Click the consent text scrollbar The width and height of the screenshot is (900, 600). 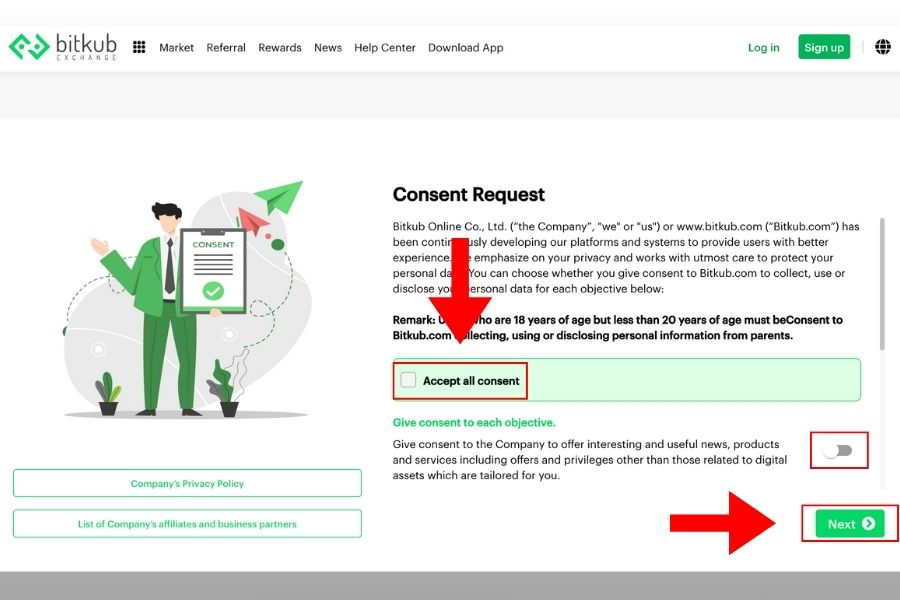(x=882, y=284)
